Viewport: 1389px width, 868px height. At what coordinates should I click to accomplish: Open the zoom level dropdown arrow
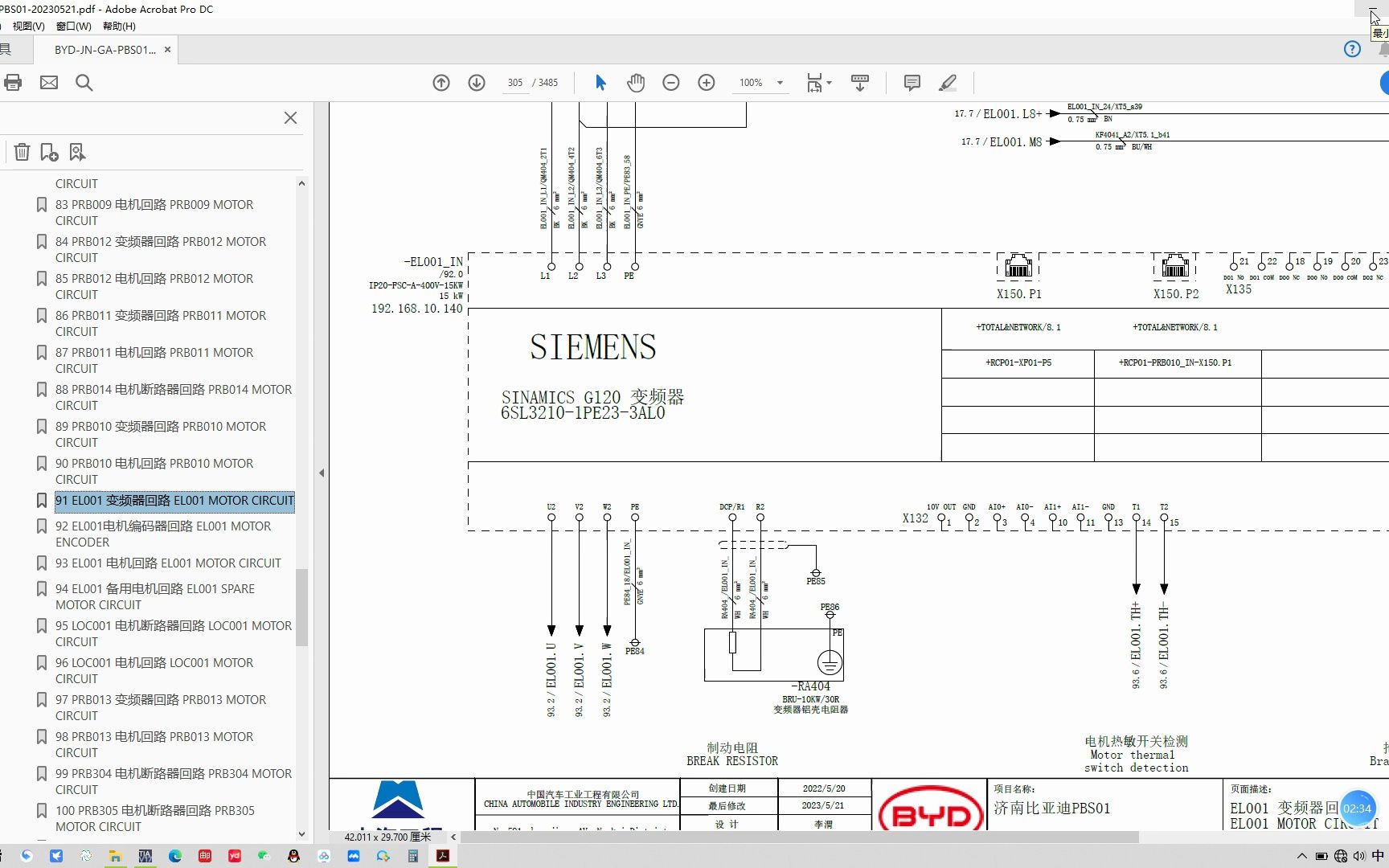pos(780,83)
